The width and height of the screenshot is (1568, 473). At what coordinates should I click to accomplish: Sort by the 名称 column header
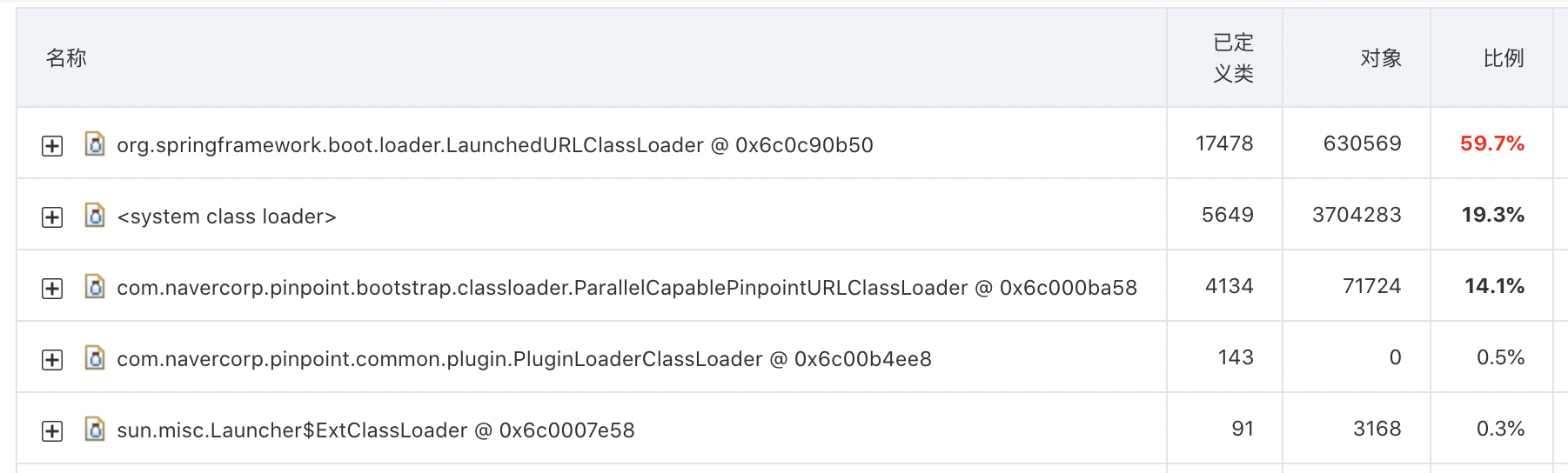click(x=66, y=58)
